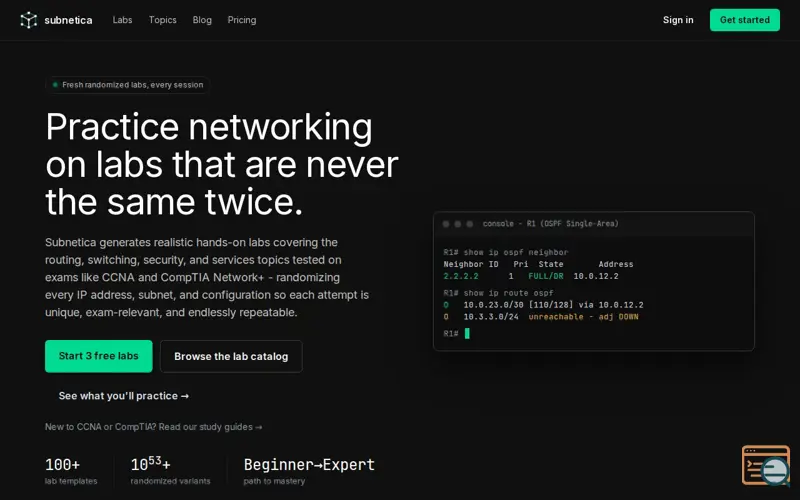Image resolution: width=800 pixels, height=500 pixels.
Task: Click the subnetica brand name text
Action: click(x=68, y=20)
